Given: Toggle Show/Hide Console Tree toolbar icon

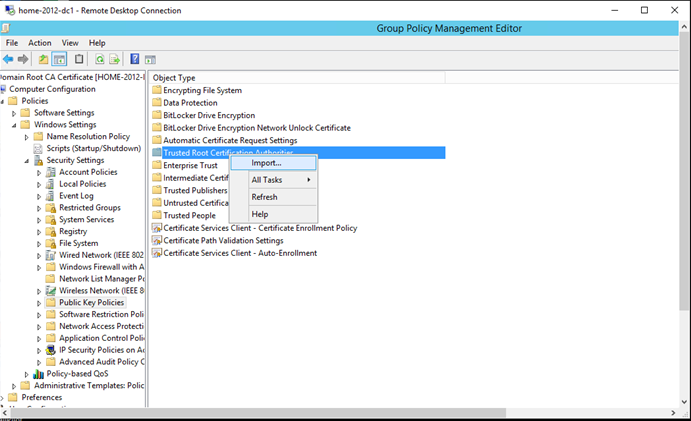Looking at the screenshot, I should (59, 59).
